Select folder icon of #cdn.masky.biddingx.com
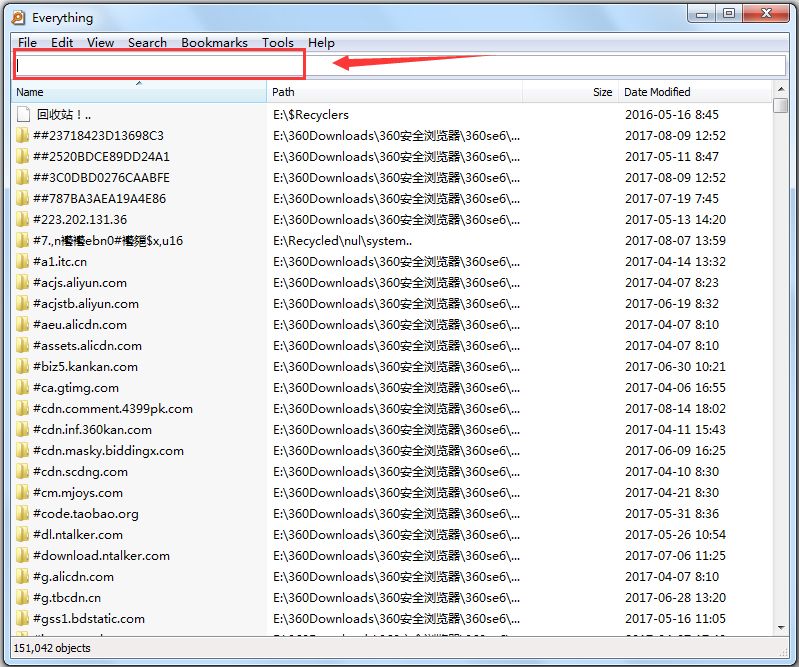Screen dimensions: 799x667 click(22, 450)
